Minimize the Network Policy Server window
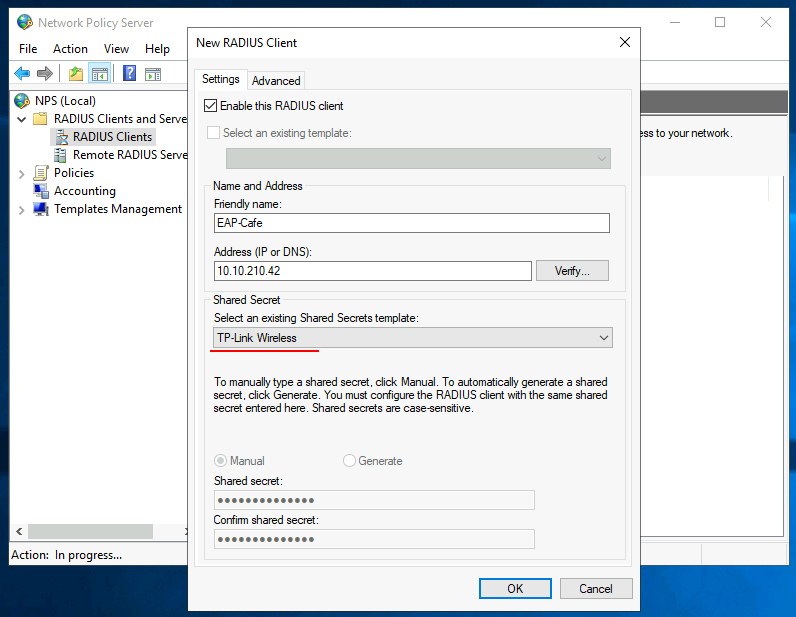The width and height of the screenshot is (796, 617). [675, 22]
